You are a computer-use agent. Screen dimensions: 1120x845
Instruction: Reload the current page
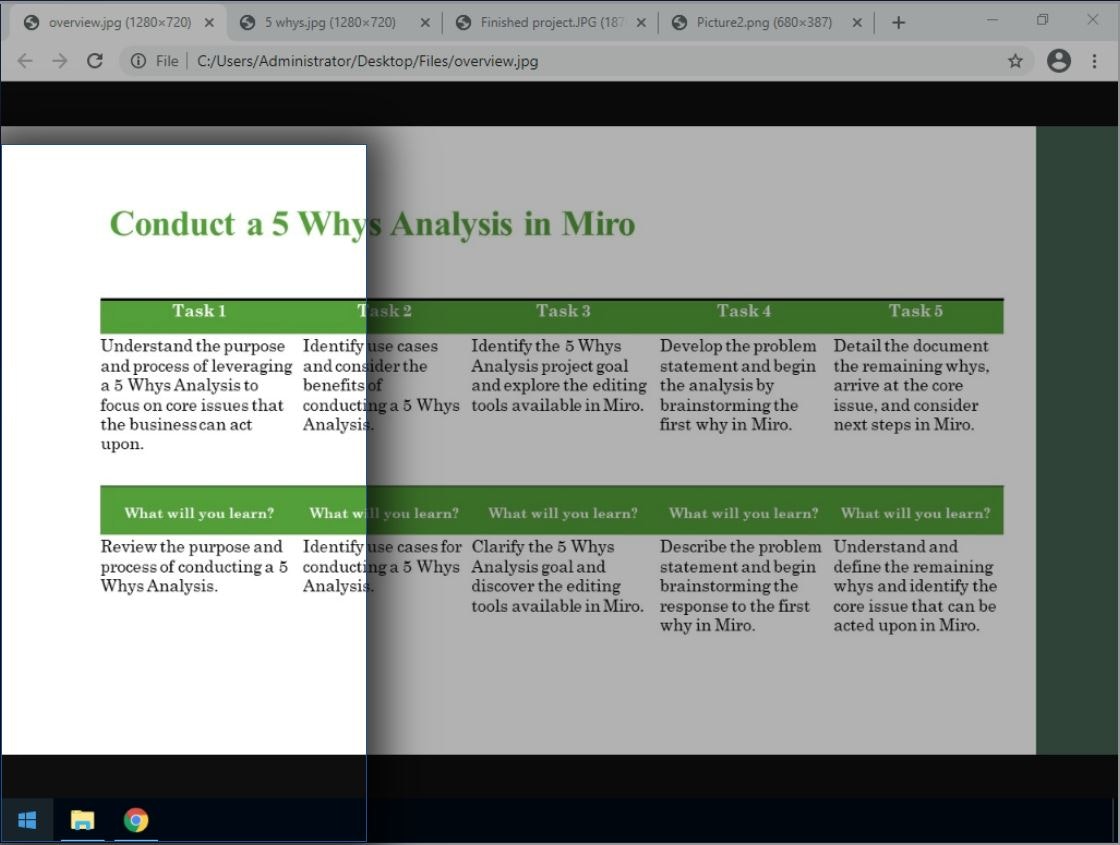pyautogui.click(x=95, y=61)
